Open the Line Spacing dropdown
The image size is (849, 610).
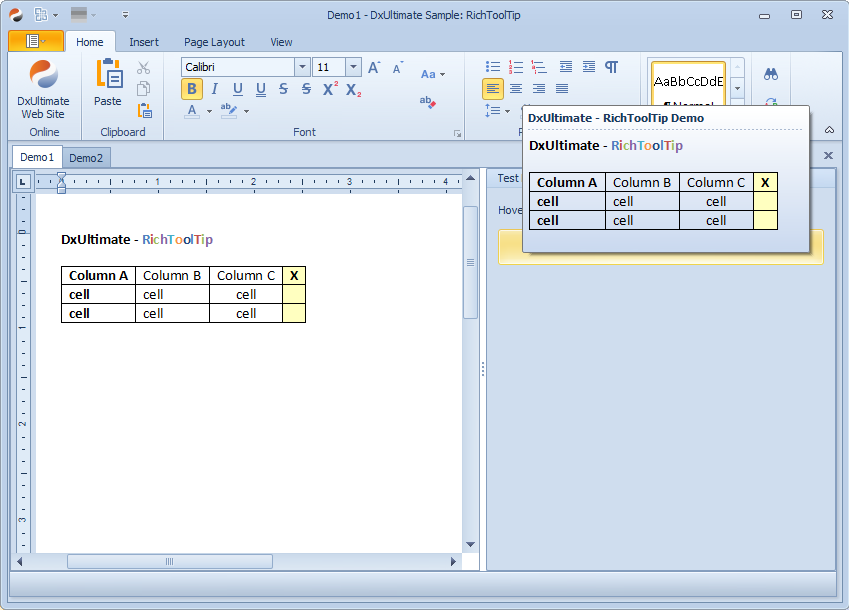[497, 111]
